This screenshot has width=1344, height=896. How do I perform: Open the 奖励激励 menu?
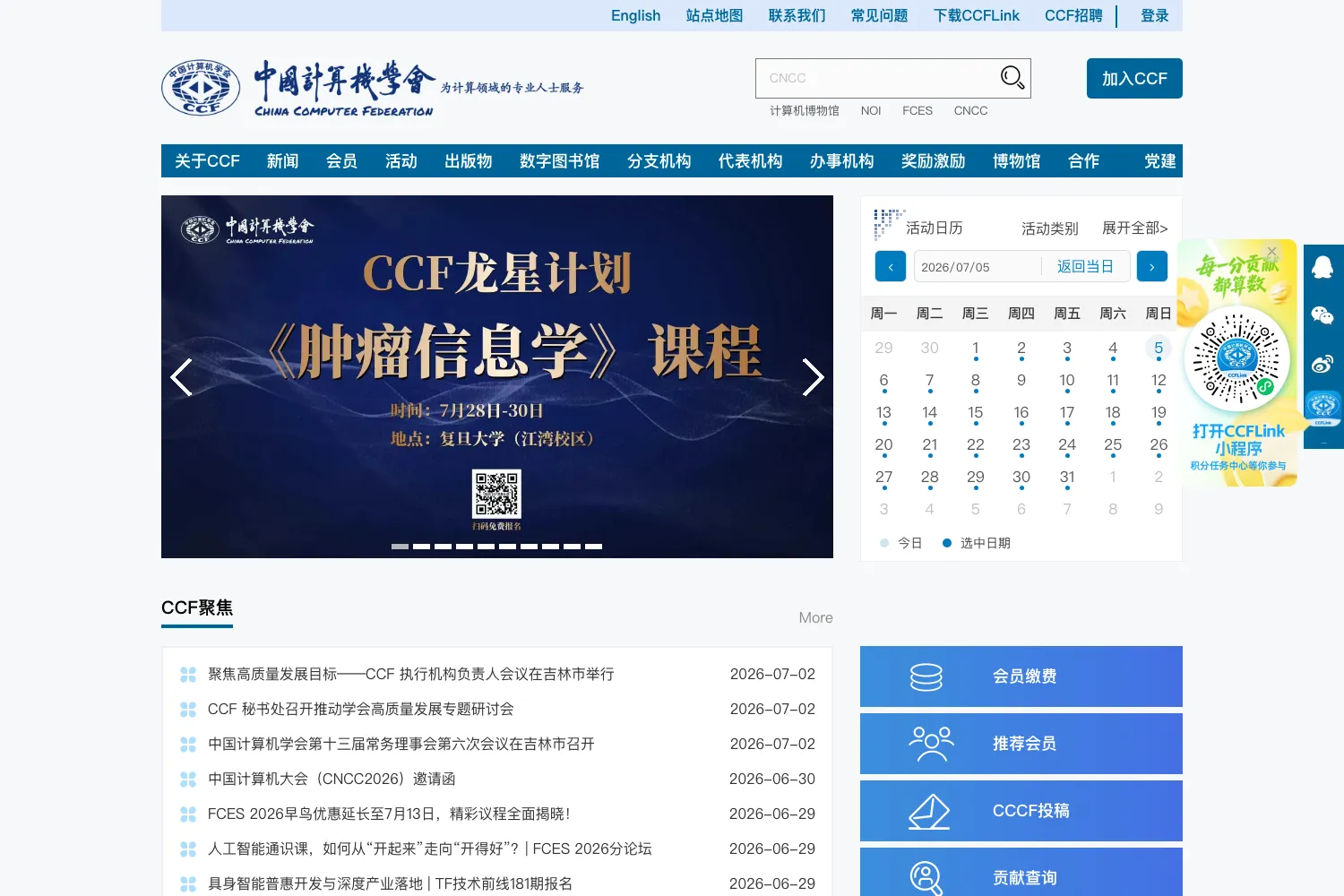click(x=934, y=161)
